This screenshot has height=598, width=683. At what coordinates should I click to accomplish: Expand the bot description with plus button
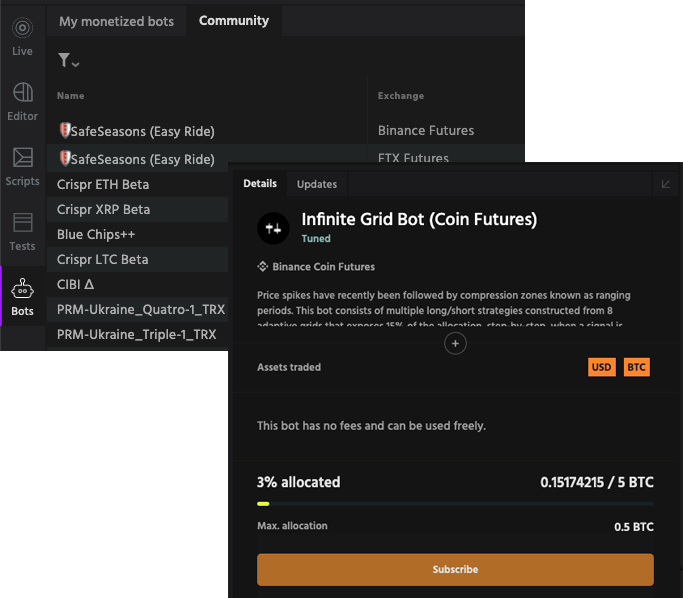[455, 343]
